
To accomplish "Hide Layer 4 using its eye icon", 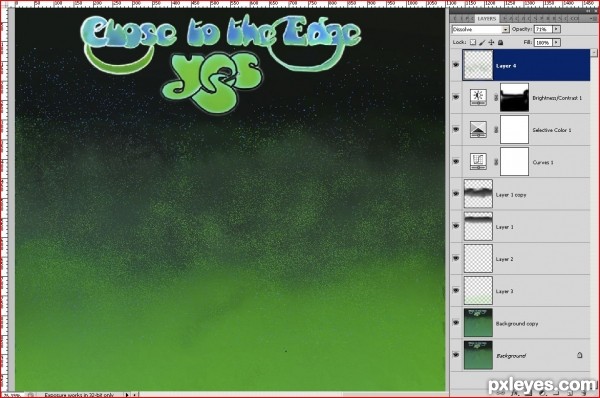I will click(x=456, y=65).
